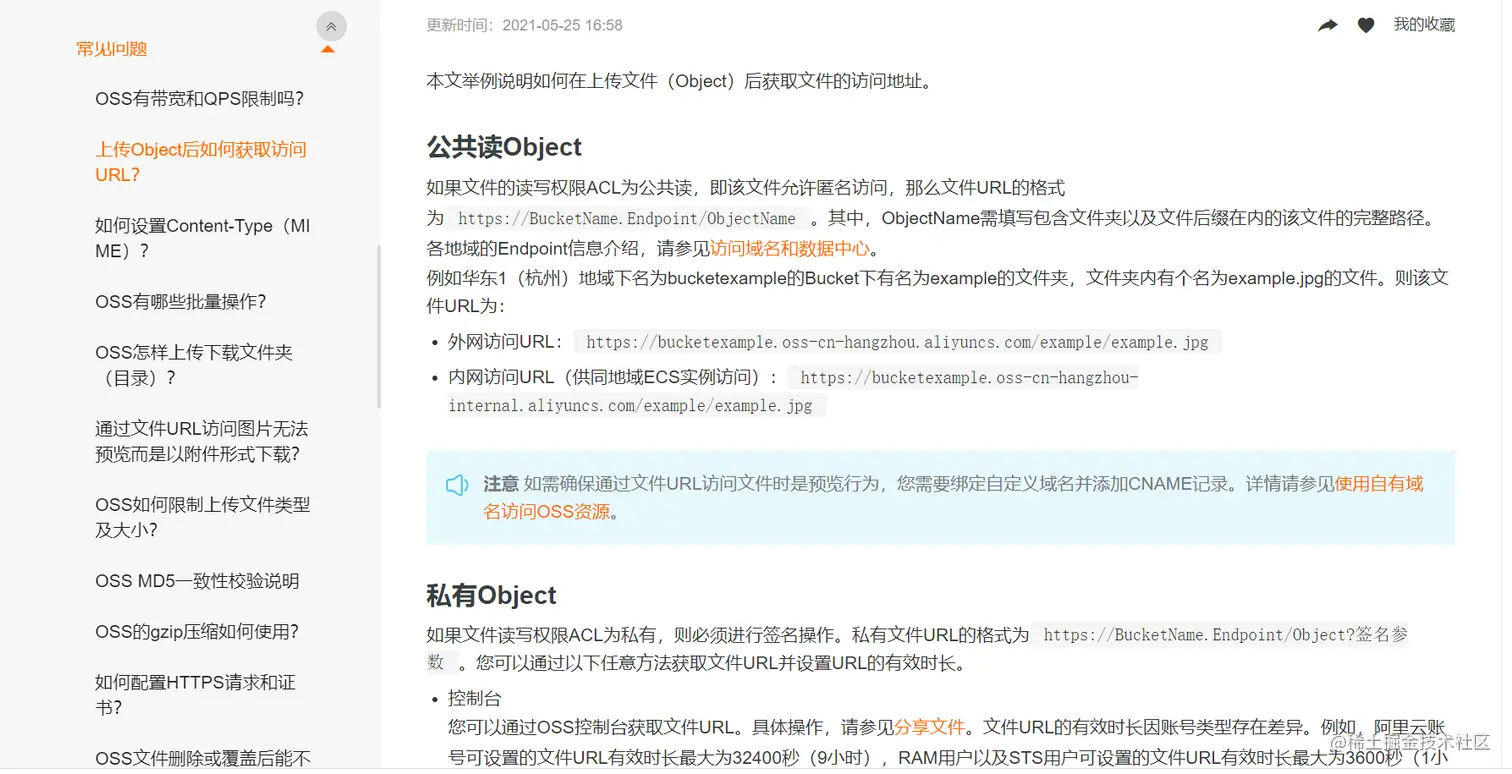Select the highlighted 上传Object后如何获取访问URL entry

pos(200,161)
